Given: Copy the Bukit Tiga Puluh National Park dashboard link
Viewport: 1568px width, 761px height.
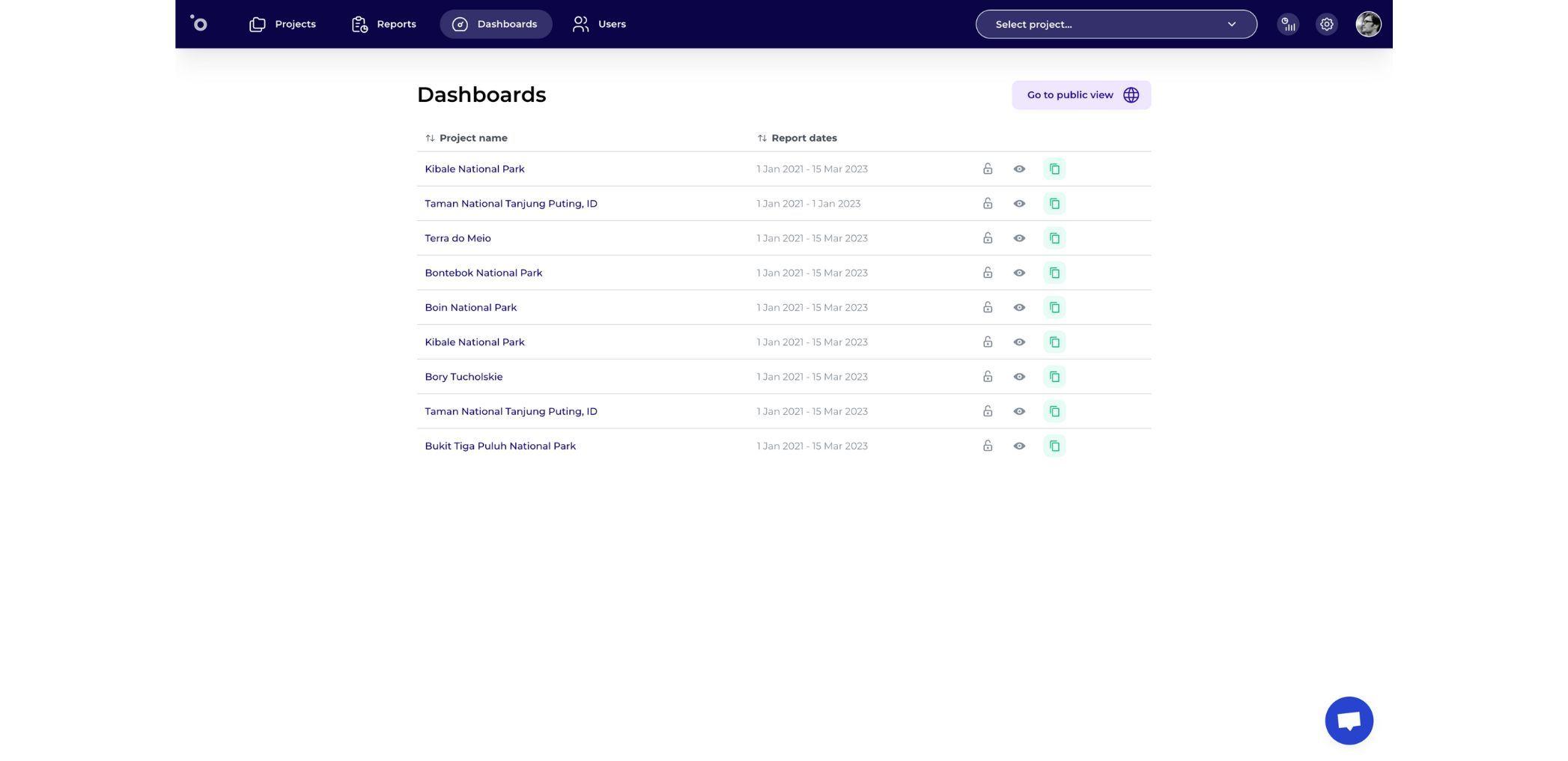Looking at the screenshot, I should (x=1054, y=446).
